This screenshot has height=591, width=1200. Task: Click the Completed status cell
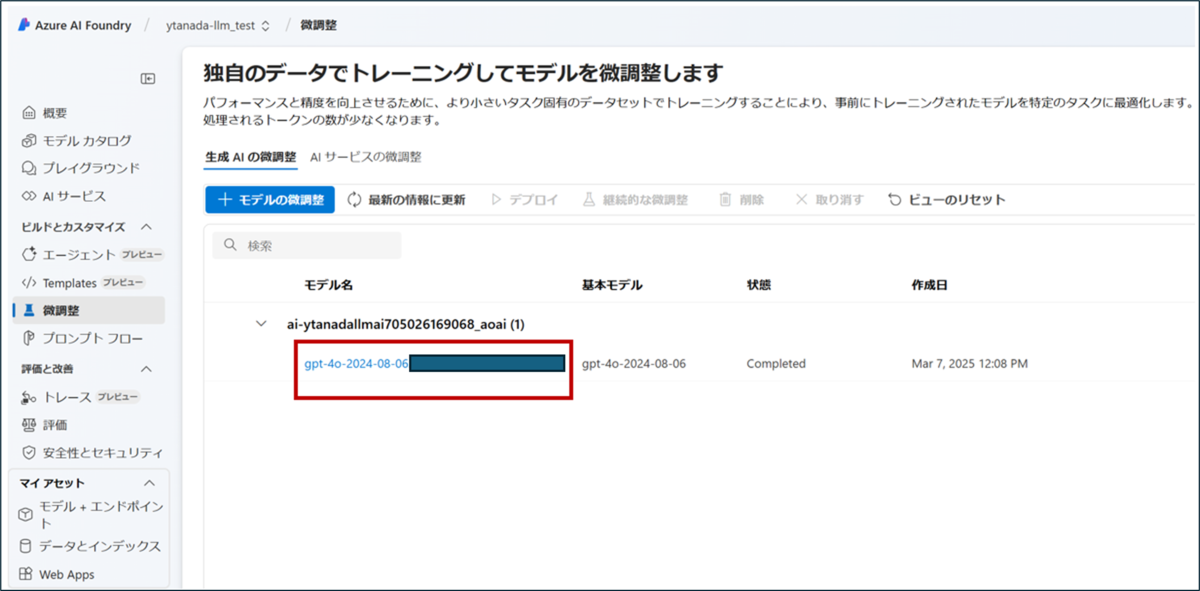776,364
